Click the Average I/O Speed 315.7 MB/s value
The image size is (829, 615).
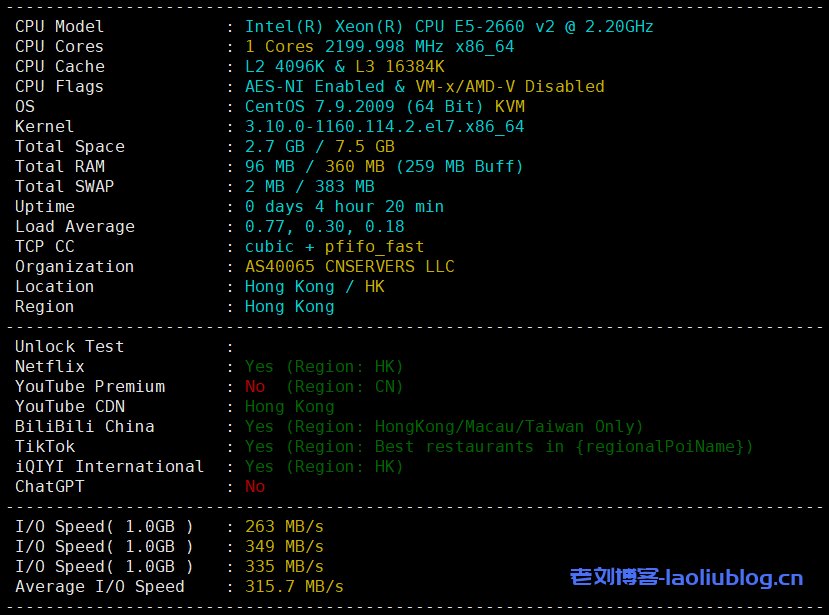pyautogui.click(x=294, y=587)
